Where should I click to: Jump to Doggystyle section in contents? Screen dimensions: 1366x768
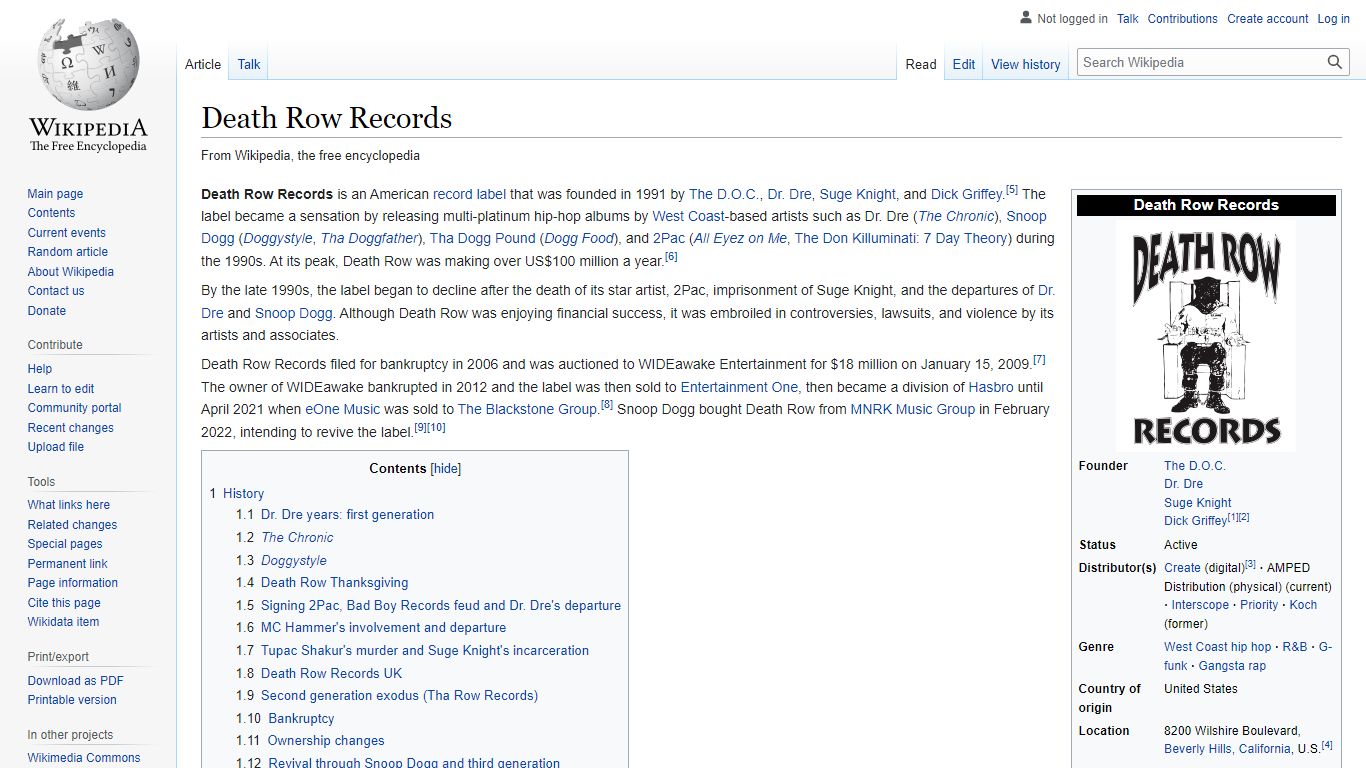coord(294,560)
